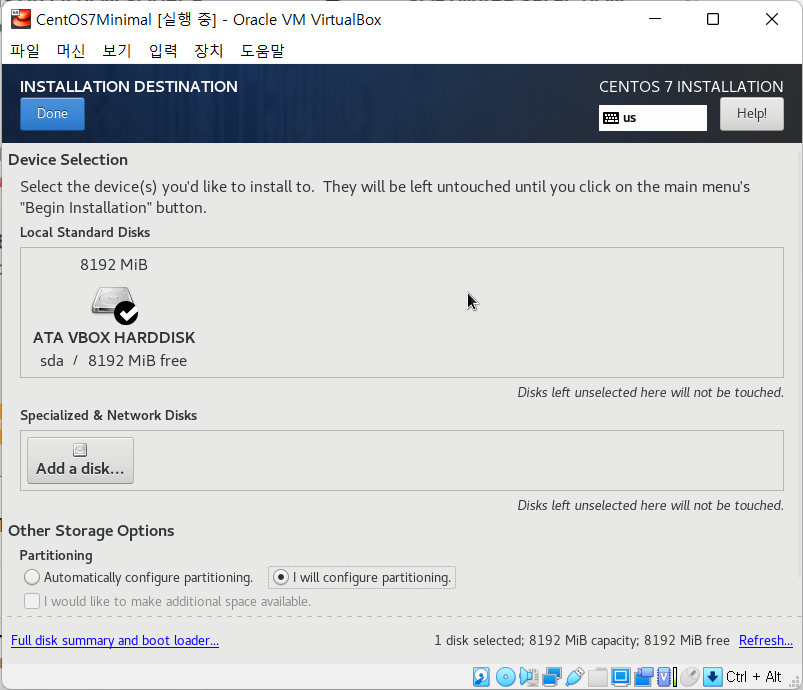The image size is (803, 690).
Task: Click the 'Ctrl + Alt' host key text
Action: [x=753, y=677]
